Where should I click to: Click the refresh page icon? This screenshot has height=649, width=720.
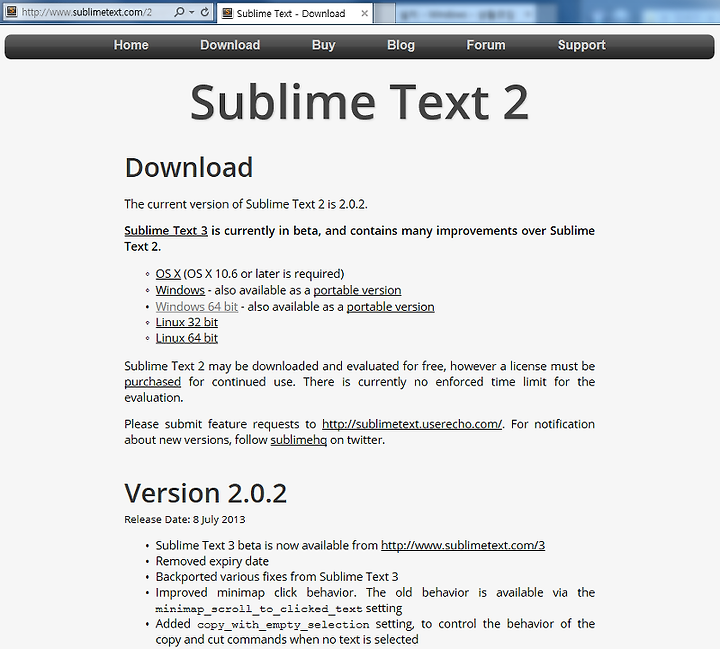205,12
